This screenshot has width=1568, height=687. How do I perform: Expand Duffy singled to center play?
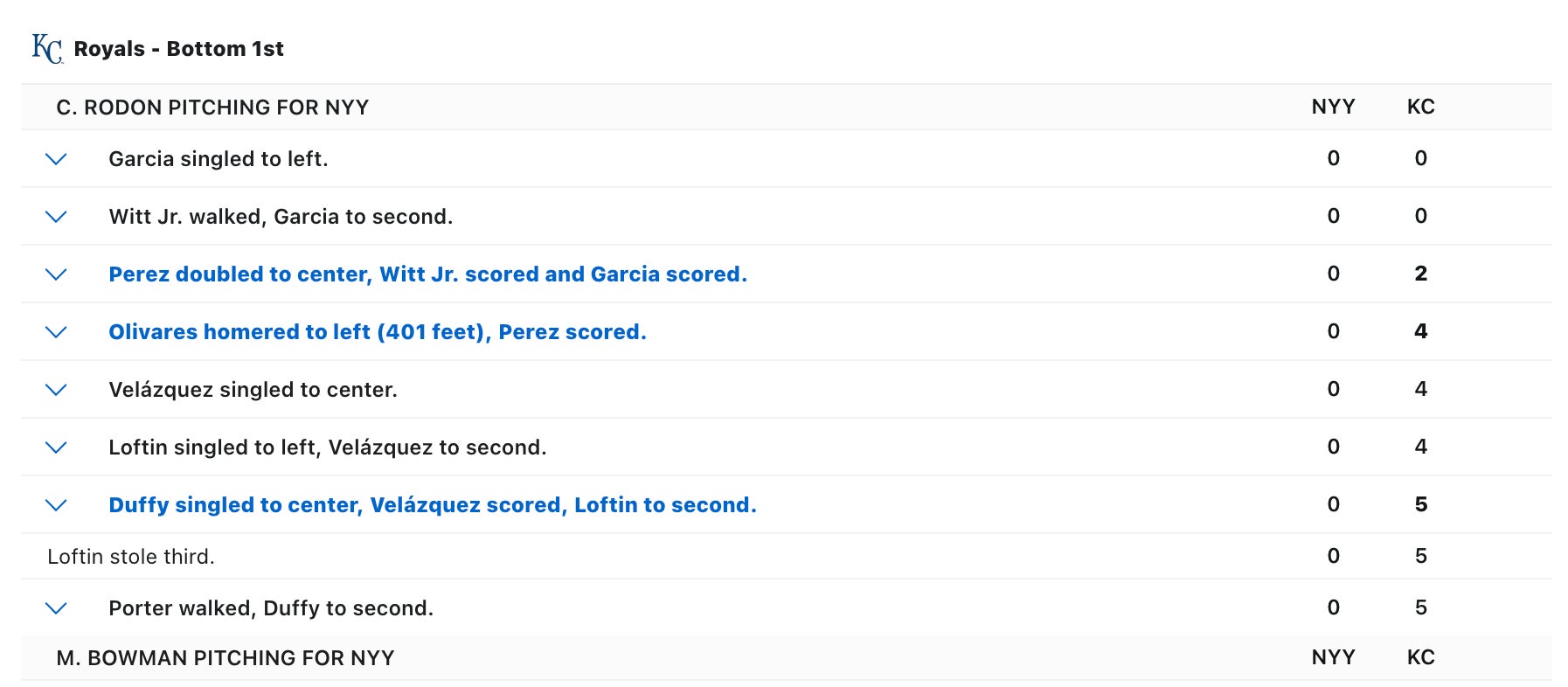point(56,505)
